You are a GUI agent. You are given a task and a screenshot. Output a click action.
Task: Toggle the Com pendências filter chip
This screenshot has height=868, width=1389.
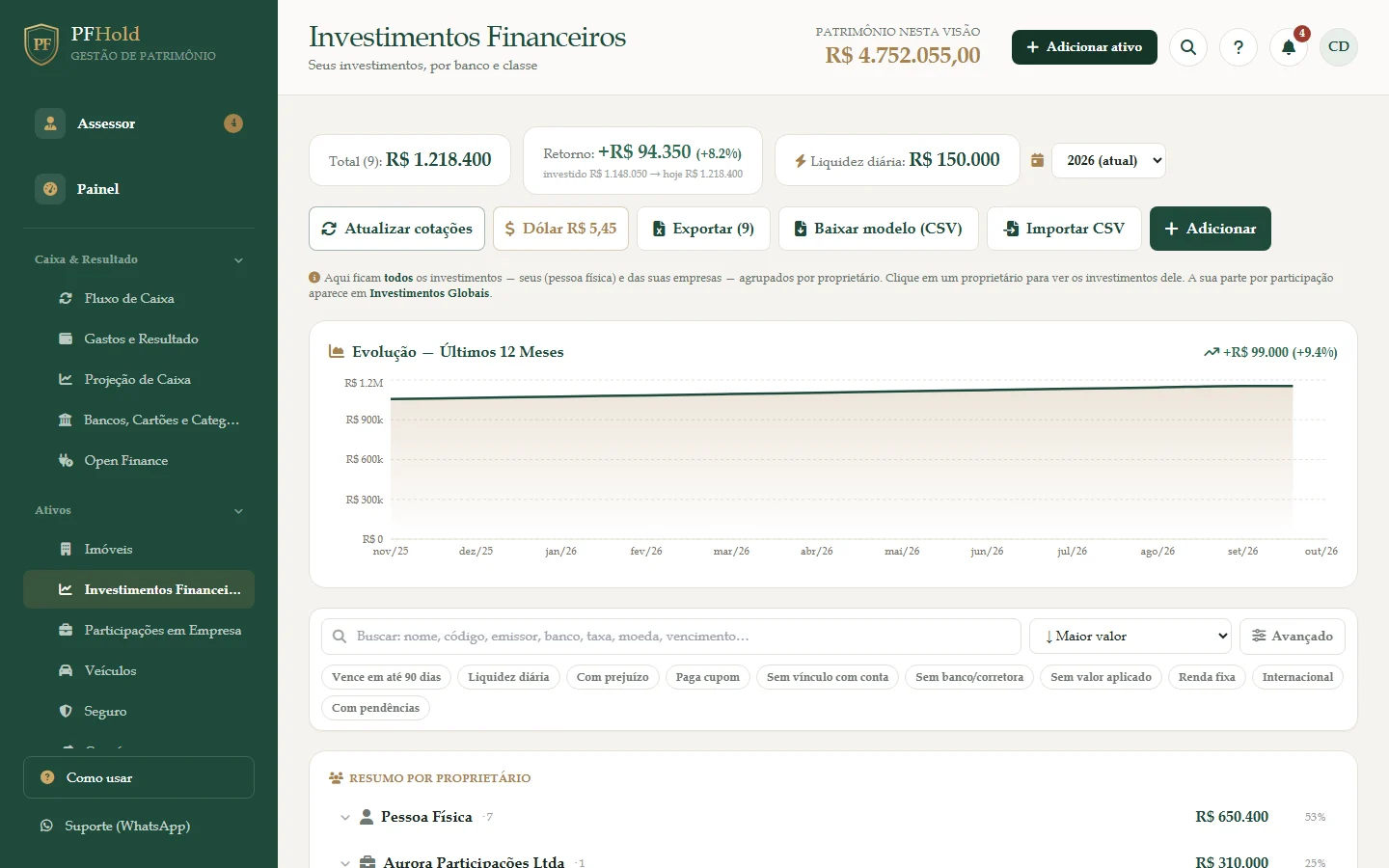[x=375, y=708]
